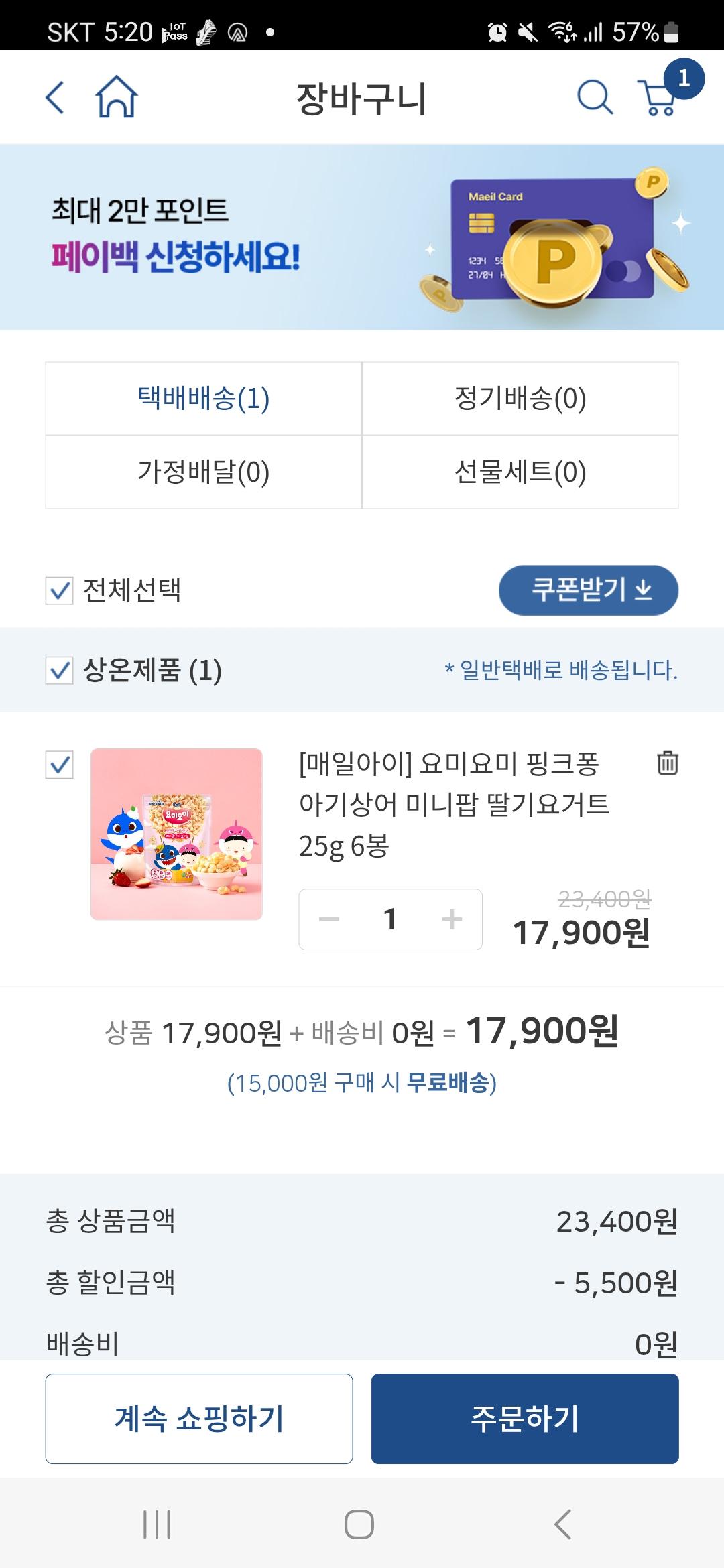View the 선물세트(0) tab

[520, 472]
